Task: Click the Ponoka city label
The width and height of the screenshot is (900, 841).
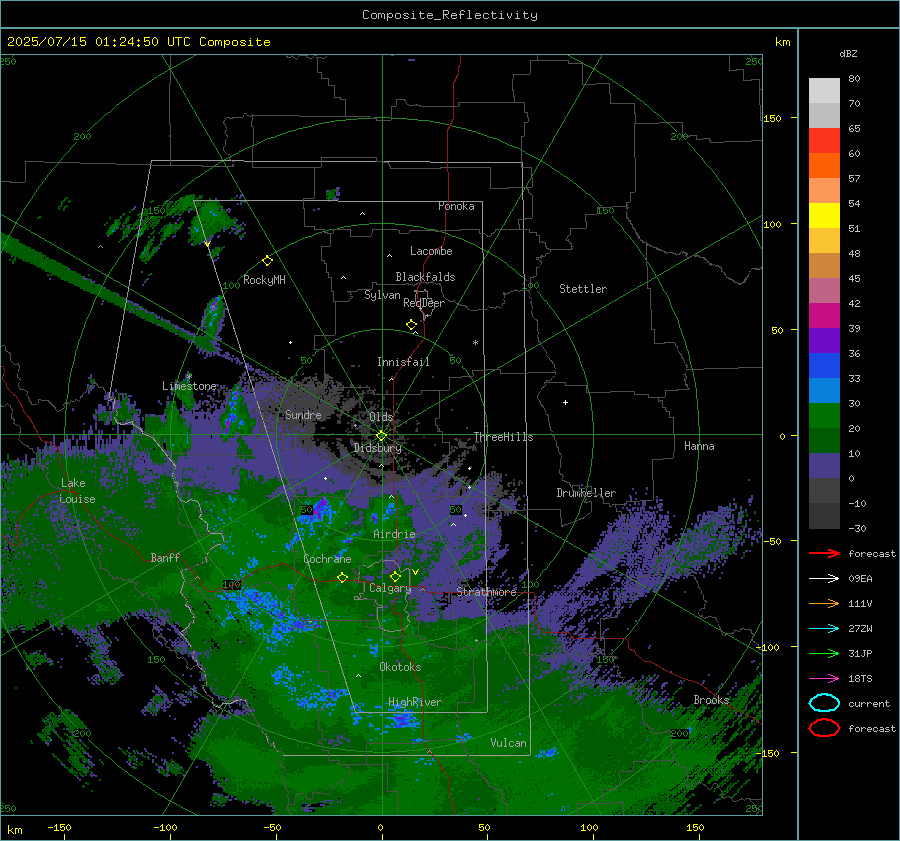Action: (456, 206)
